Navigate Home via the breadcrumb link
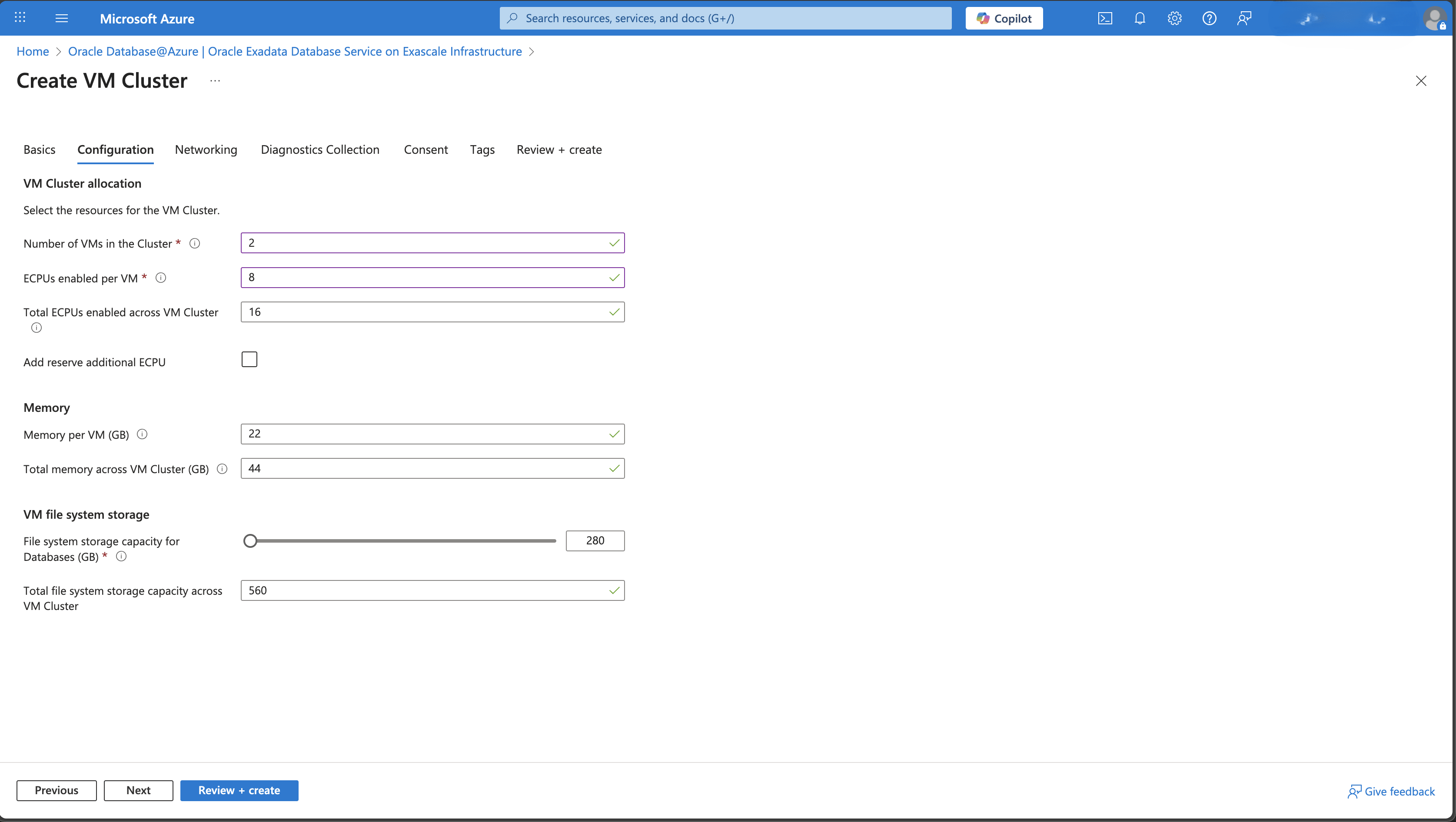 click(32, 51)
